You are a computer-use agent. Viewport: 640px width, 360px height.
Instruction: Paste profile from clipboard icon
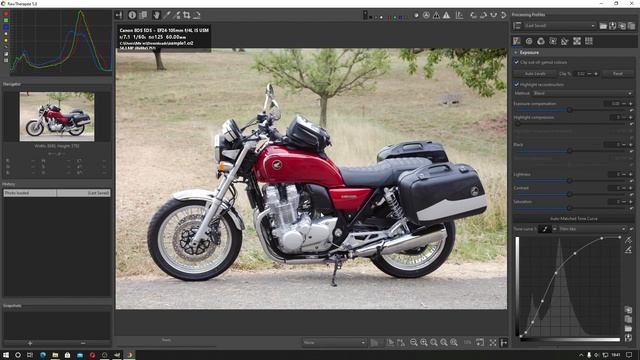tap(631, 26)
